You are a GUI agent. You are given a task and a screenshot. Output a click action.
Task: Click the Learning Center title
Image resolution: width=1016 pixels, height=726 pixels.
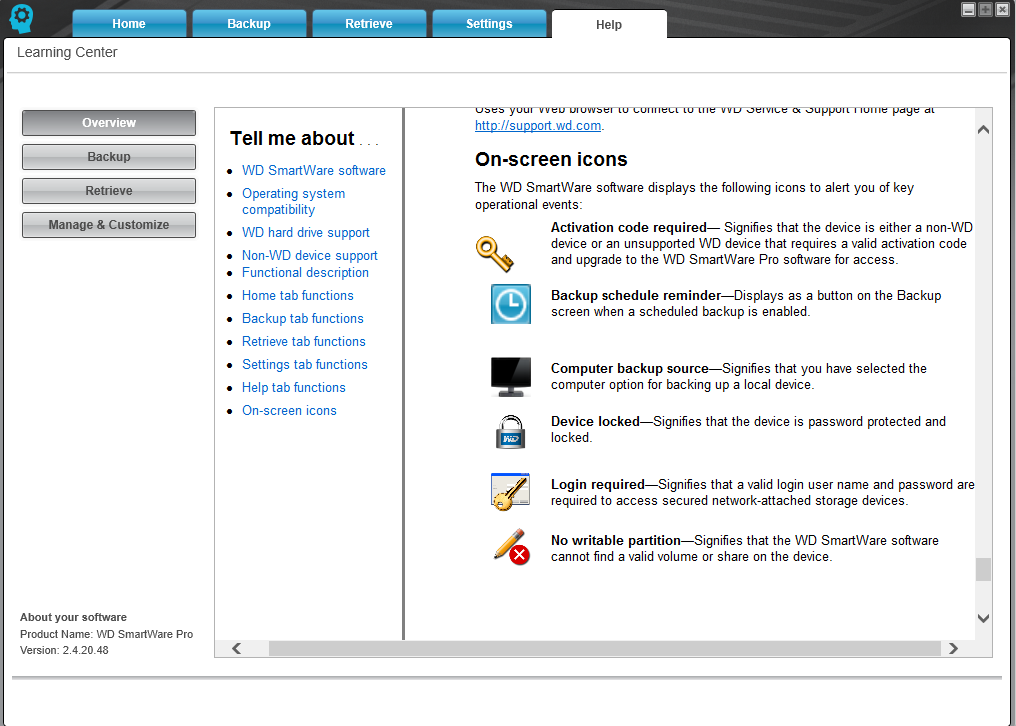point(67,53)
